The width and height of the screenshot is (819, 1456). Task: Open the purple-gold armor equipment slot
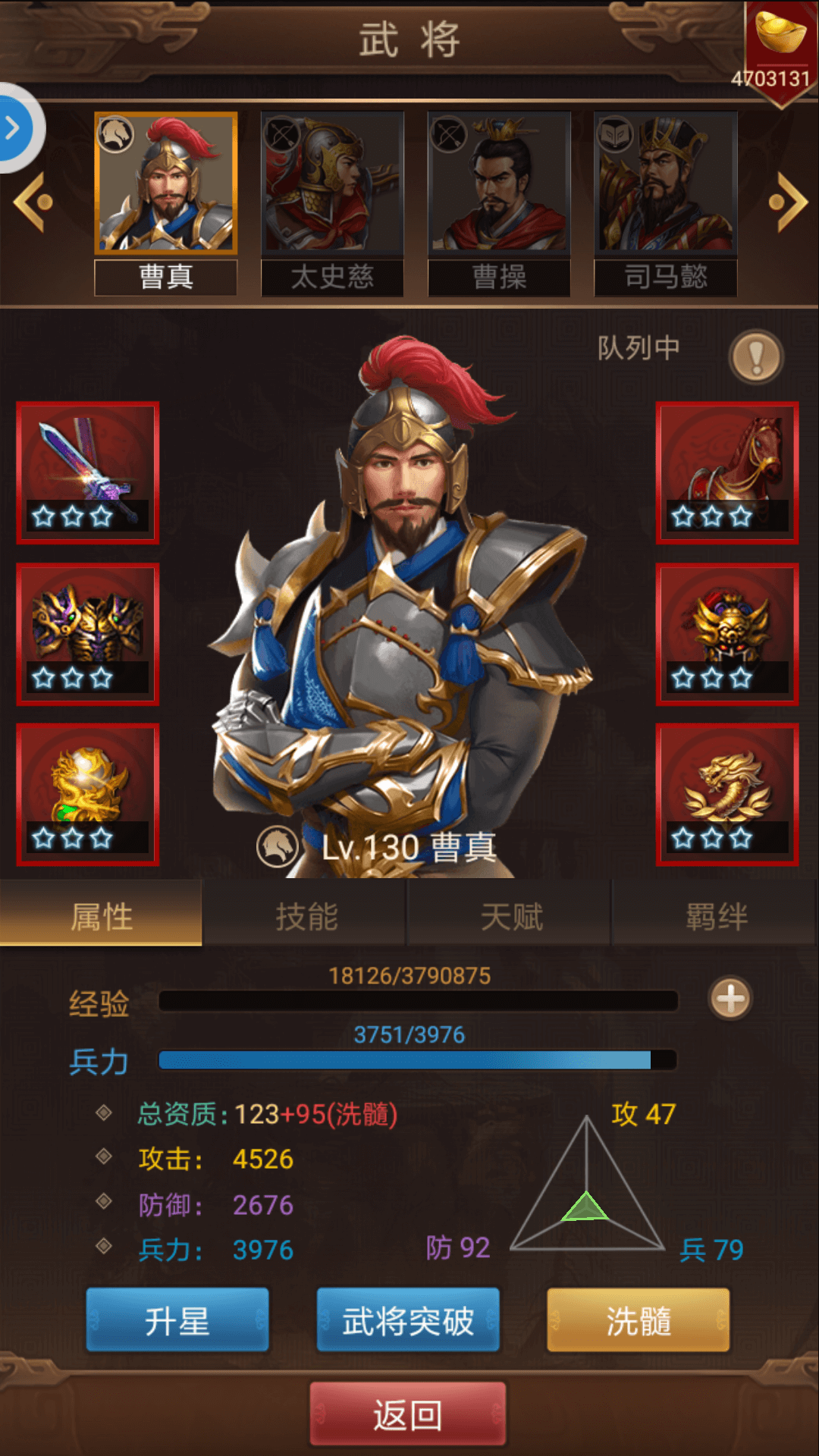88,634
